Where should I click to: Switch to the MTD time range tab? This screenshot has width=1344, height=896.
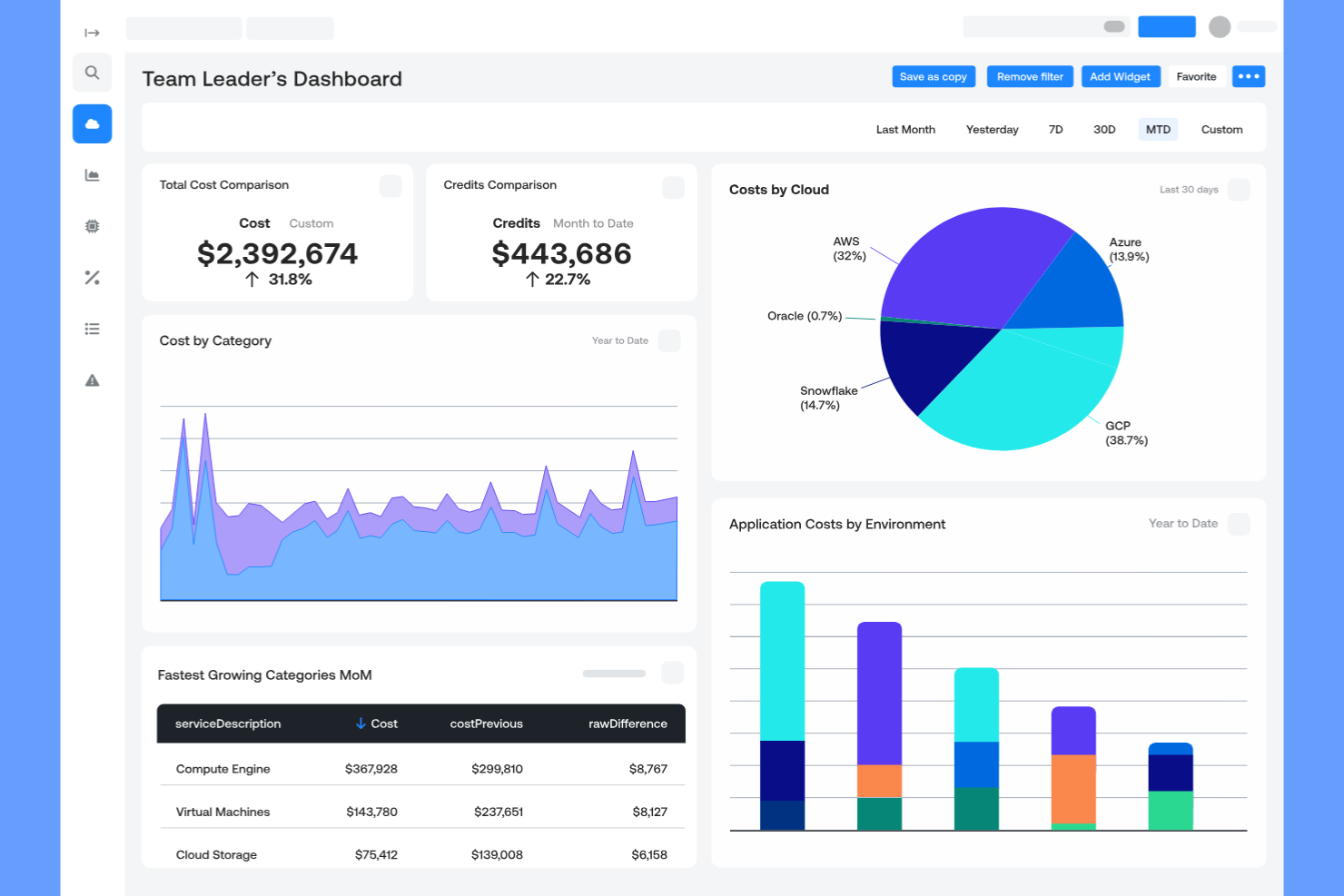pyautogui.click(x=1158, y=129)
